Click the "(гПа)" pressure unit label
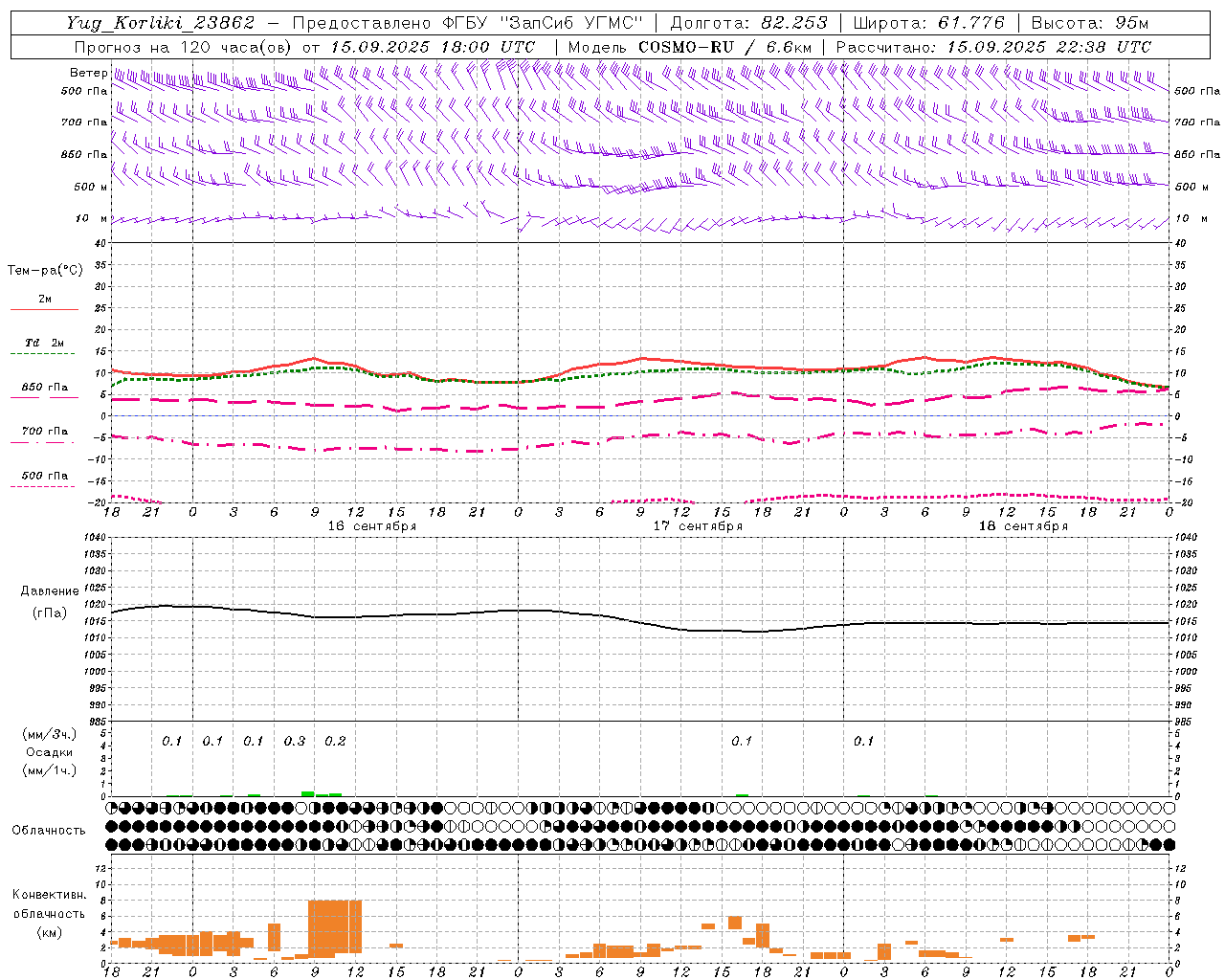Screen dimensions: 1225x980 point(50,612)
